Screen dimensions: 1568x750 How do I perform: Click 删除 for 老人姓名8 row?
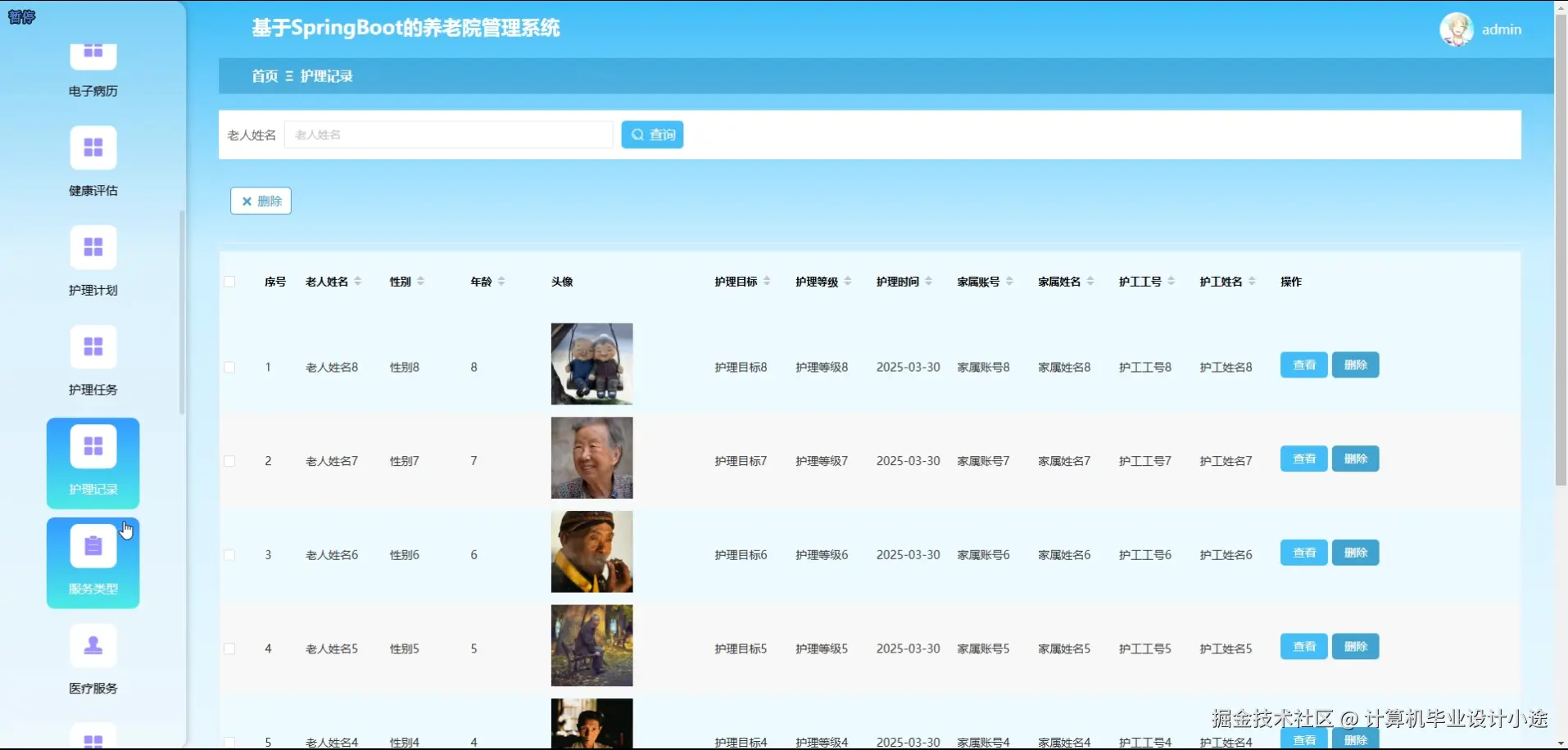(1356, 365)
